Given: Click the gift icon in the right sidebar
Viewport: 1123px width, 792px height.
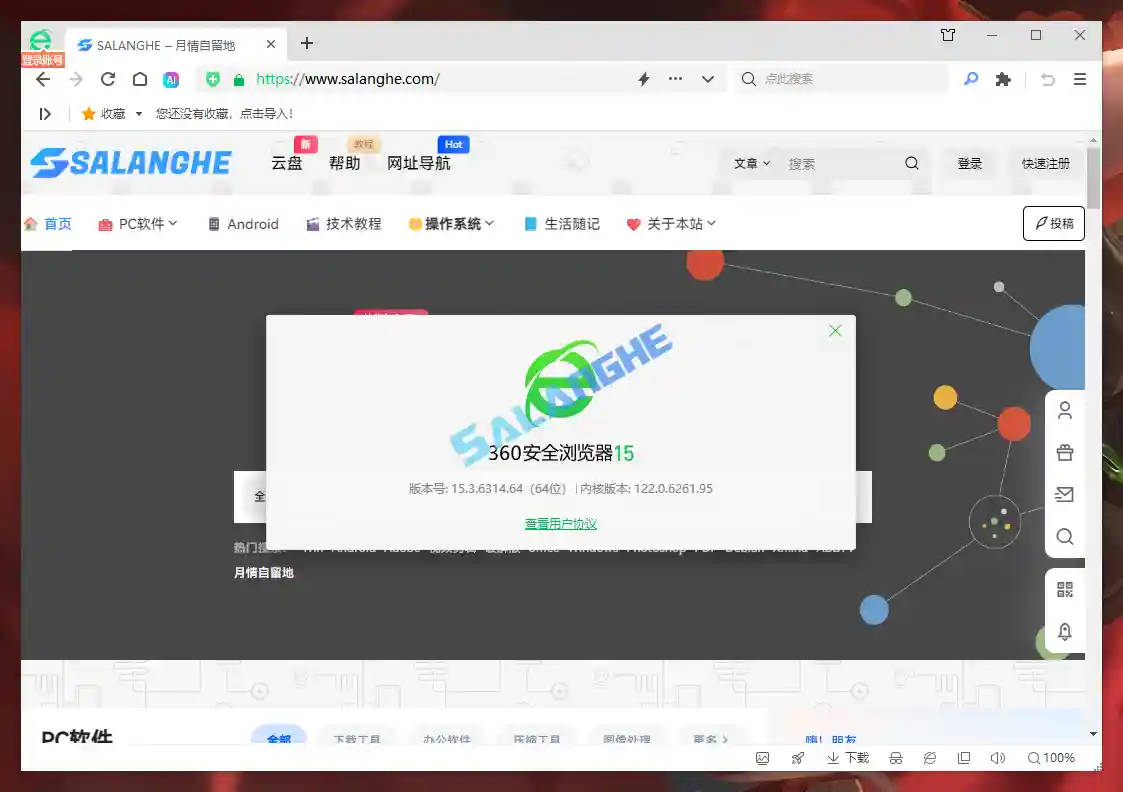Looking at the screenshot, I should (x=1065, y=453).
